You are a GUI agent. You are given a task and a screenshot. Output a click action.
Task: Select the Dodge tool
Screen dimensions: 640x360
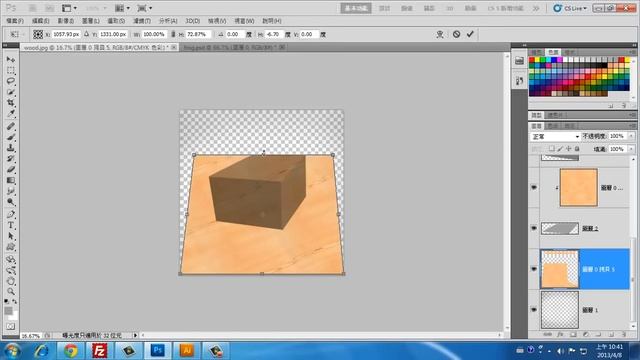point(11,202)
